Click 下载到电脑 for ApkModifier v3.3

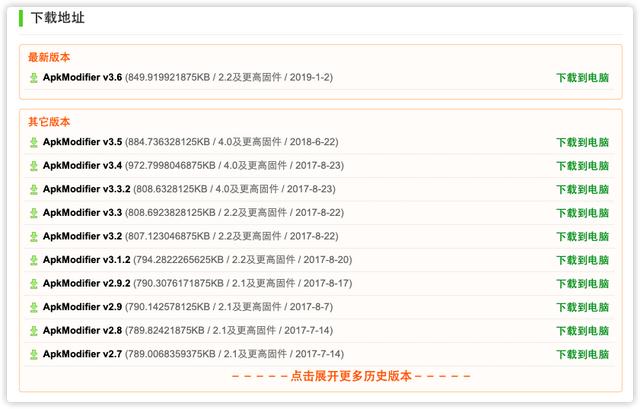click(x=582, y=213)
